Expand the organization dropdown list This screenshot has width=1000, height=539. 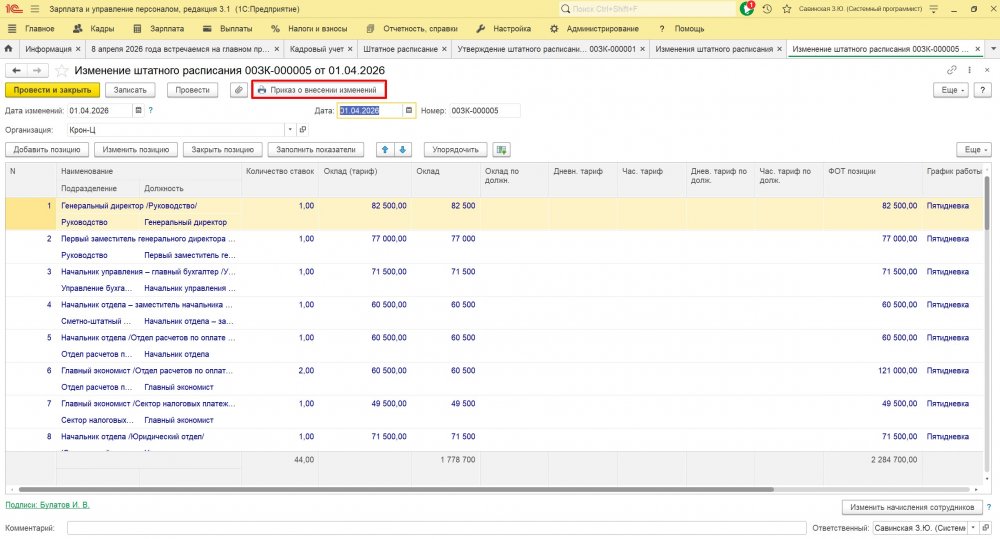290,129
